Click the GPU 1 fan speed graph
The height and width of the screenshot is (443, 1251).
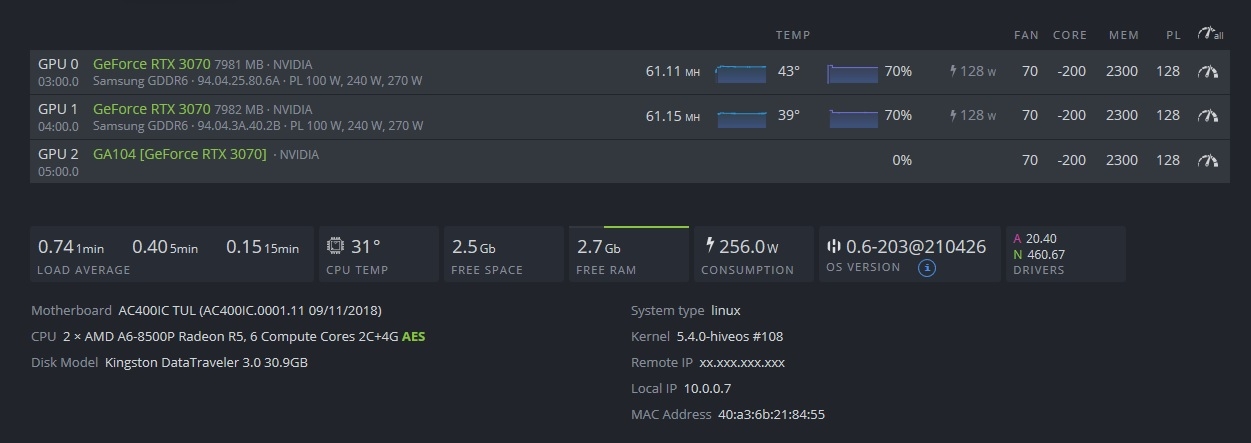[x=853, y=117]
